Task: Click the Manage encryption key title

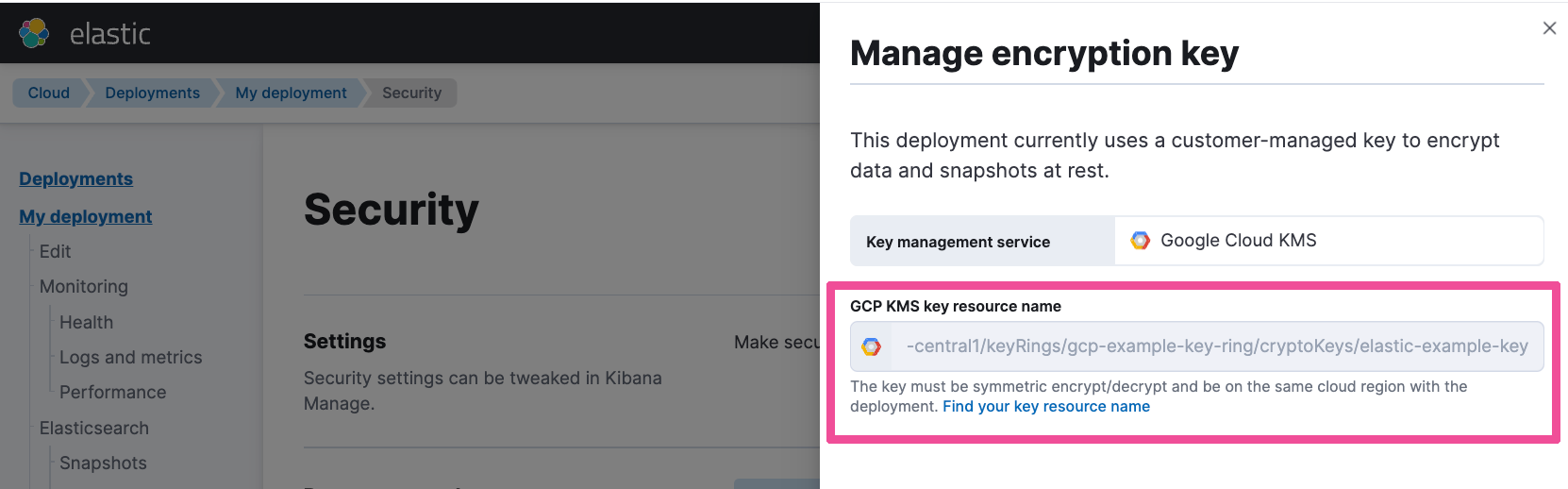Action: (x=1044, y=53)
